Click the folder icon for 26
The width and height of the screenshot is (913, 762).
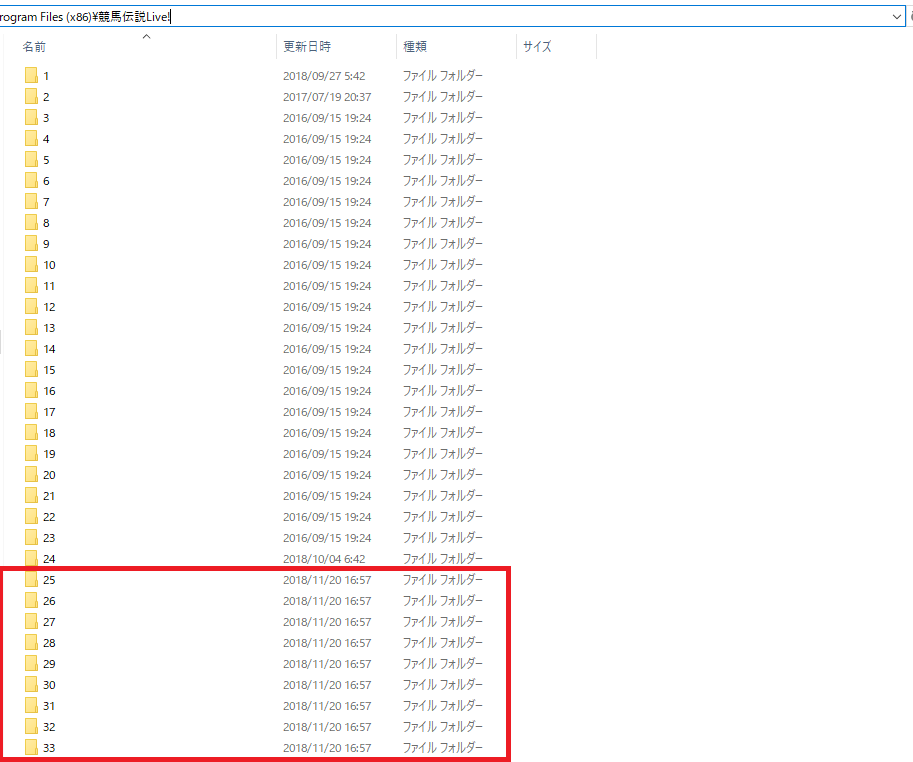[31, 601]
